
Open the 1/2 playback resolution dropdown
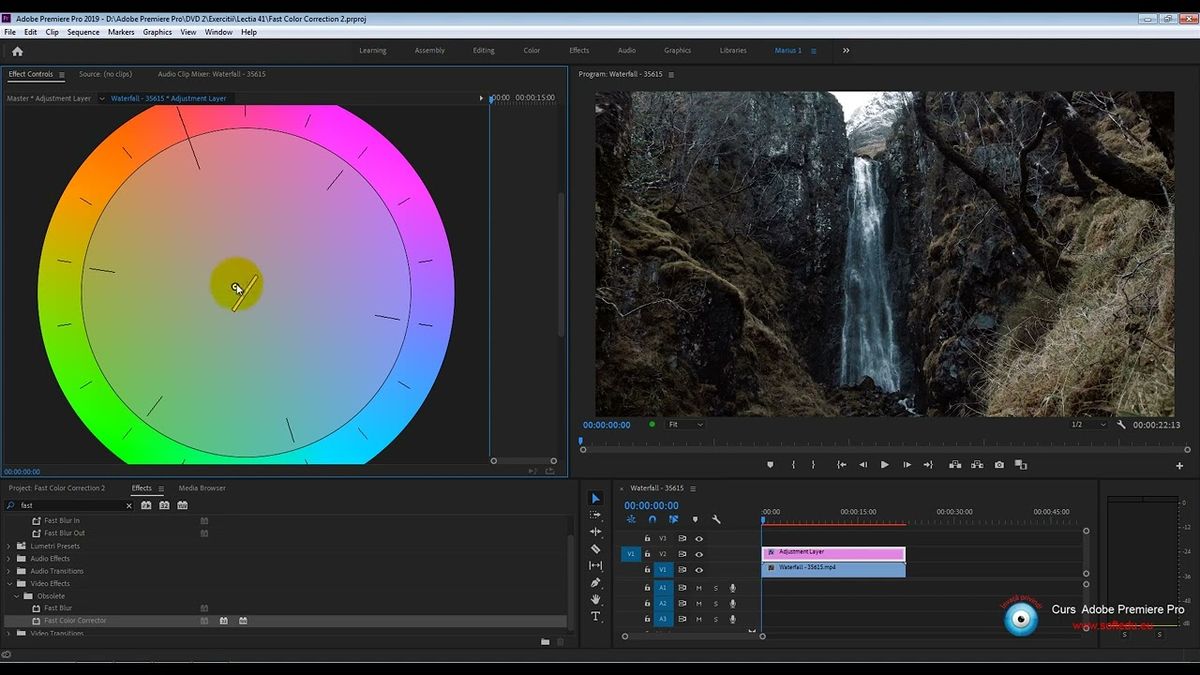coord(1088,425)
